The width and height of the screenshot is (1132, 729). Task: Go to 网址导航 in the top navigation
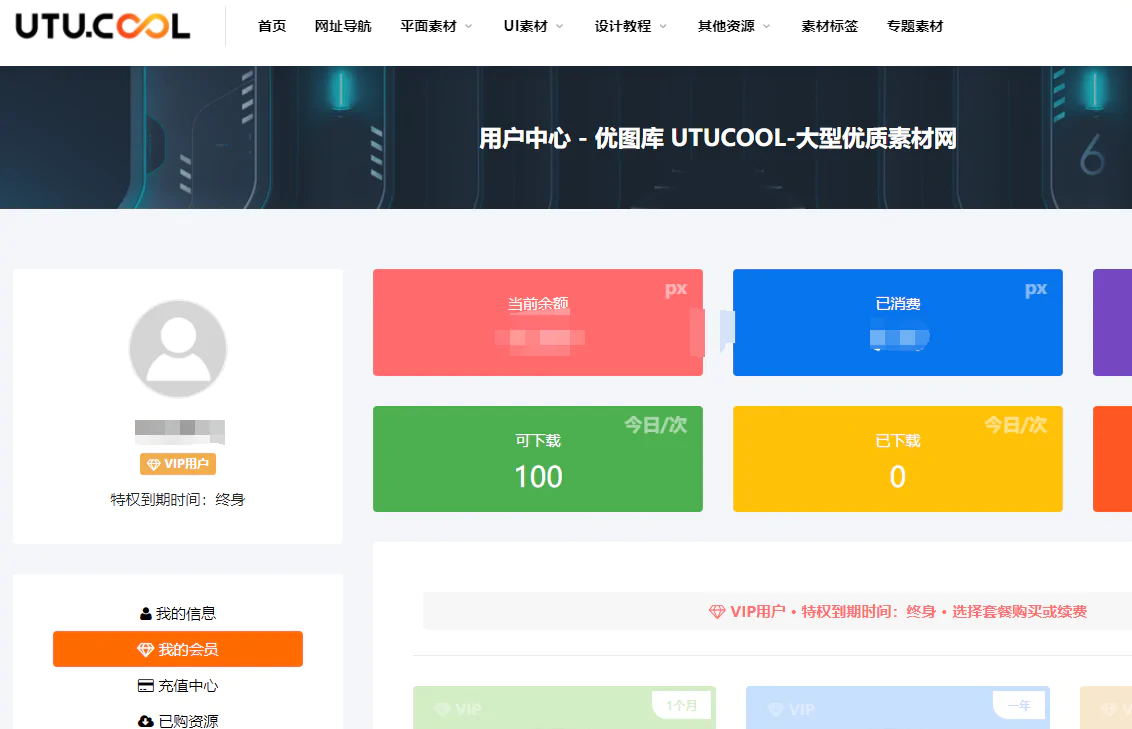343,26
